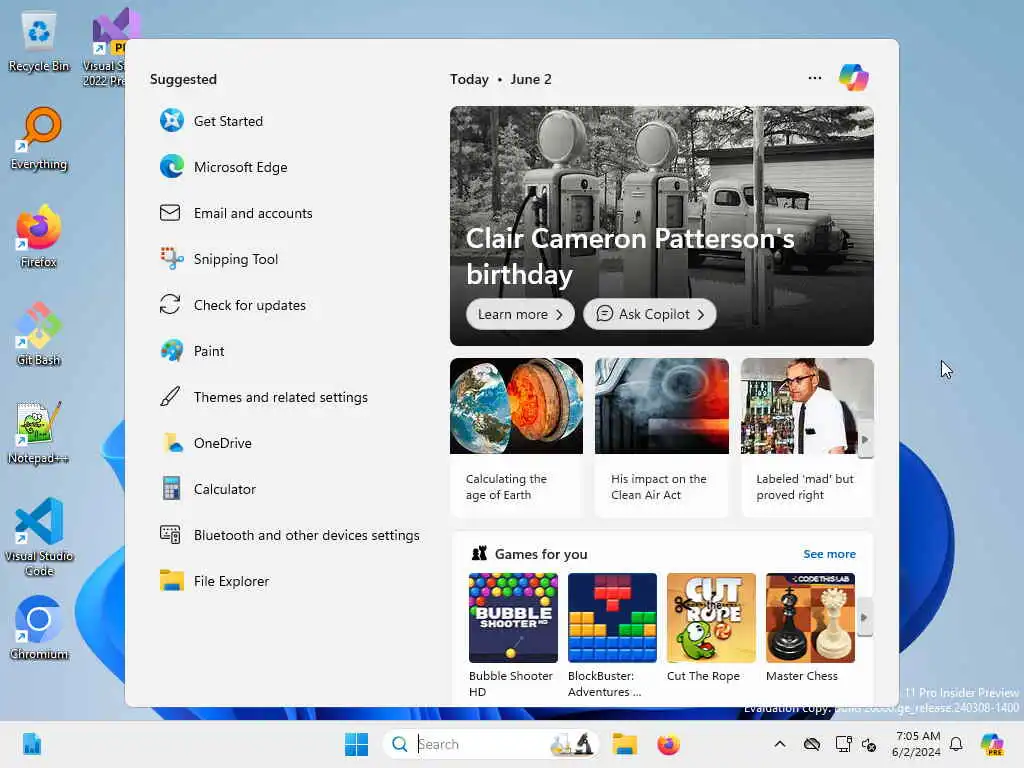
Task: Open the widgets icon at taskbar left
Action: click(x=31, y=744)
